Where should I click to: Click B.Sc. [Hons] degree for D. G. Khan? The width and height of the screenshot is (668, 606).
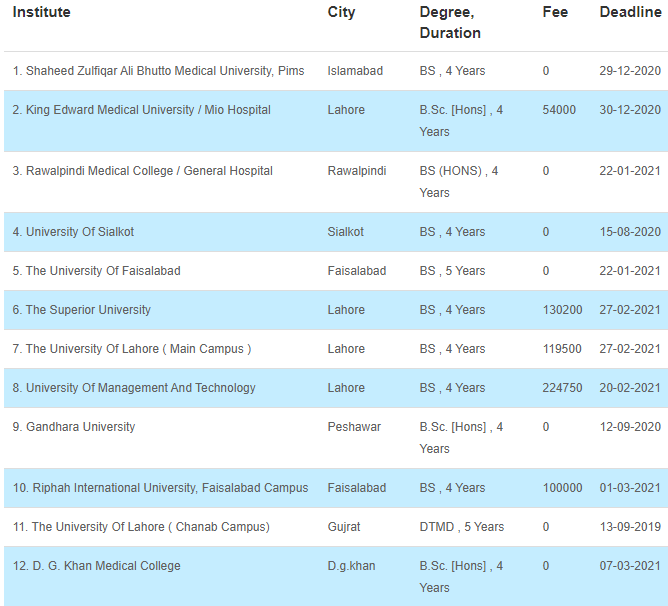(x=461, y=577)
